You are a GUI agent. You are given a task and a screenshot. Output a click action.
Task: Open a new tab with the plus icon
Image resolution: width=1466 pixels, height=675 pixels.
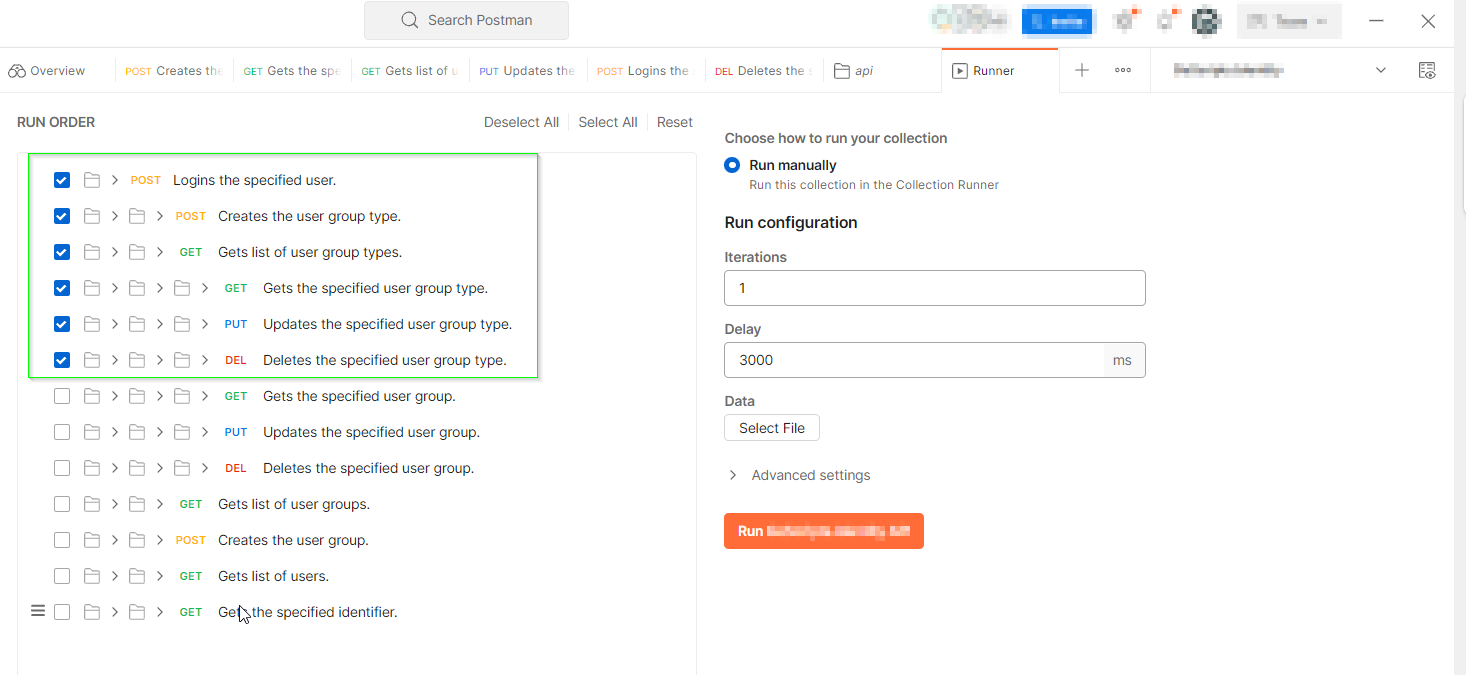pyautogui.click(x=1081, y=71)
